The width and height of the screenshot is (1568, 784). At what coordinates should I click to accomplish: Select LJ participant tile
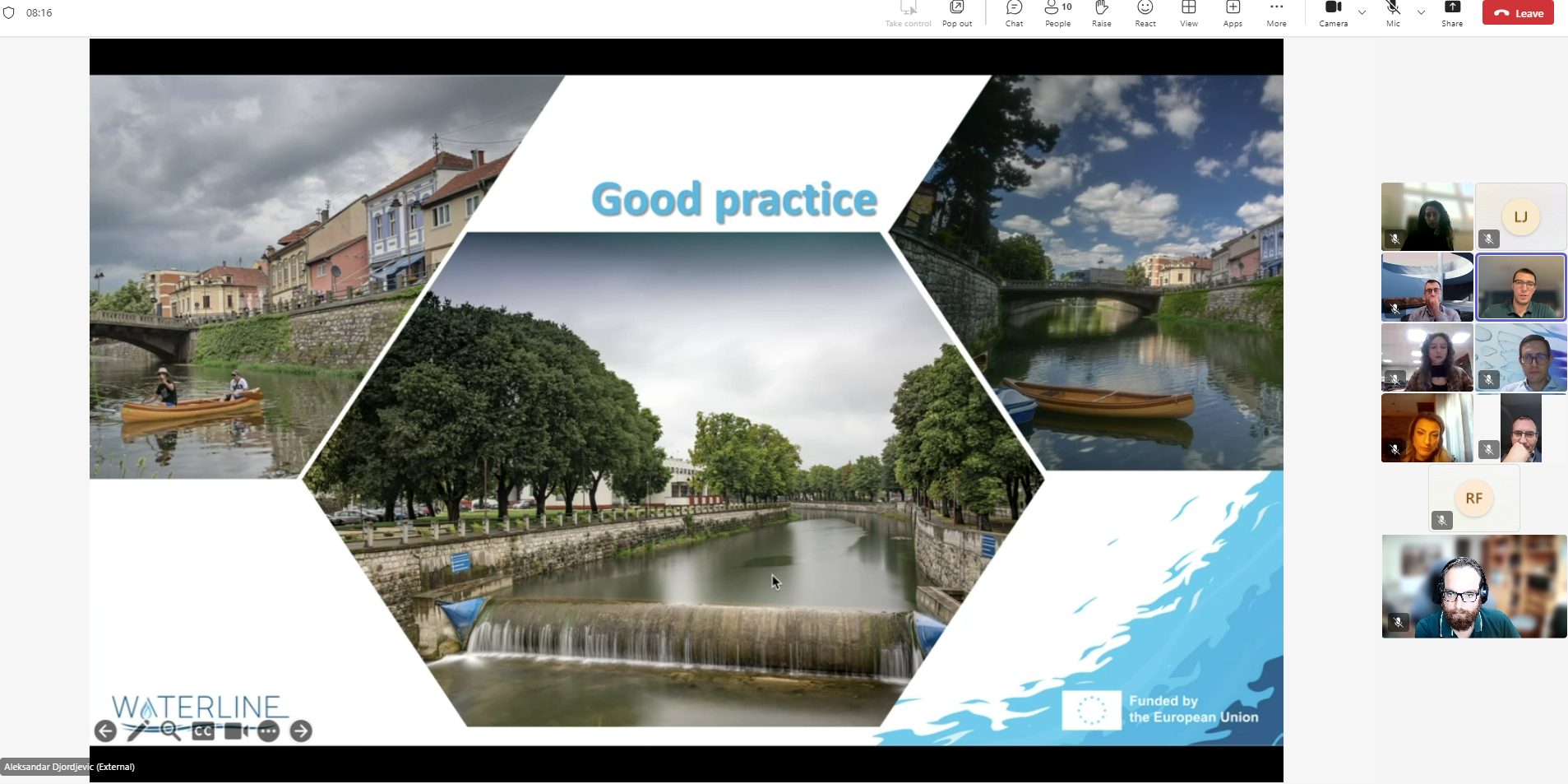pos(1520,216)
